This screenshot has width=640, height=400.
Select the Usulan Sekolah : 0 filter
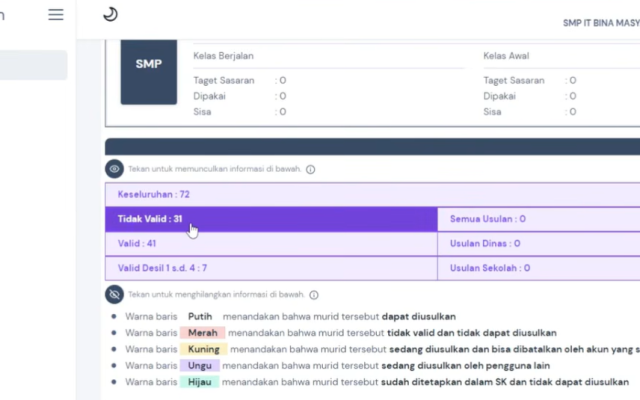click(x=539, y=268)
